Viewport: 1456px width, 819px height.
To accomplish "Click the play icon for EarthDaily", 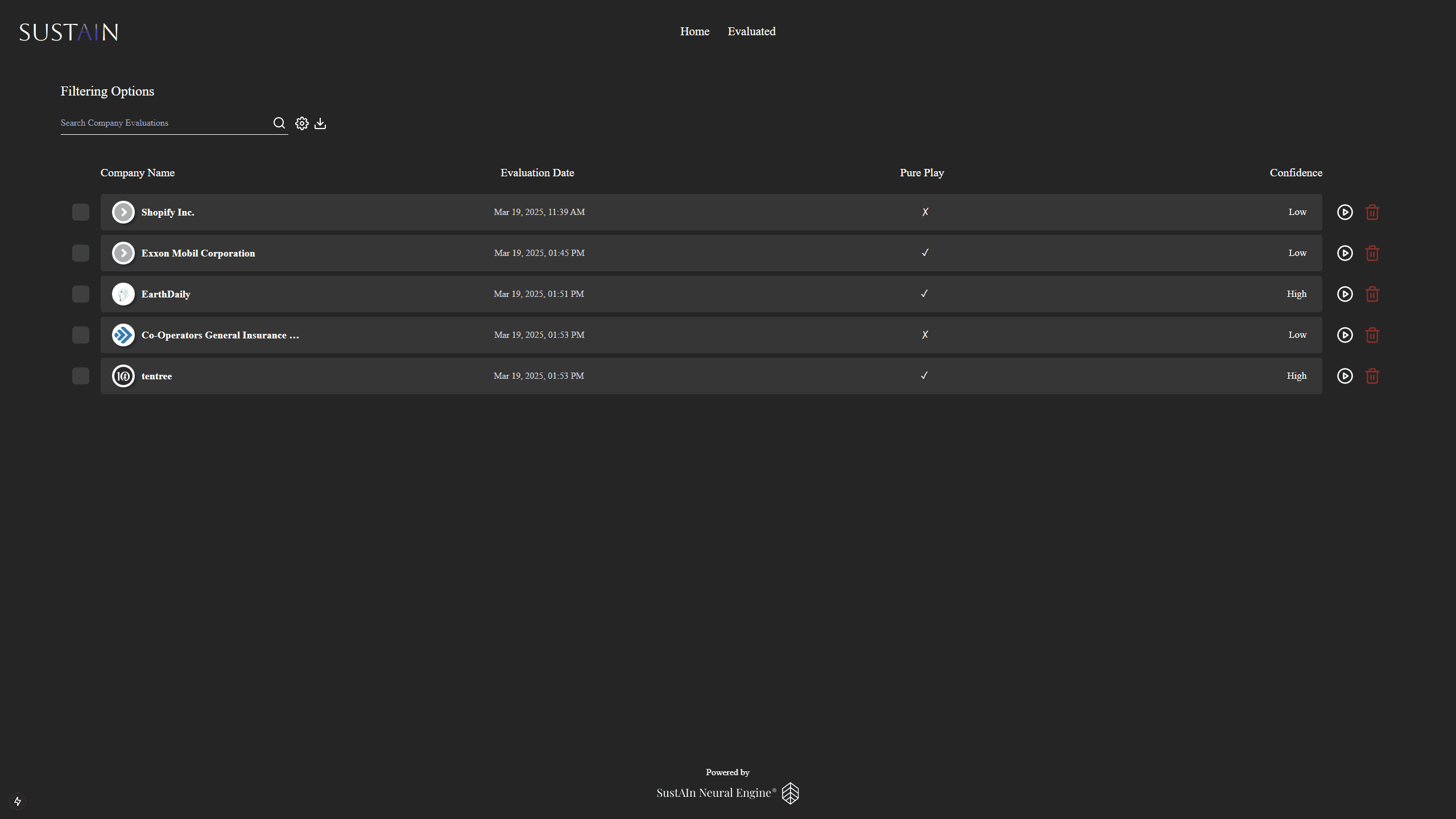I will point(1345,294).
